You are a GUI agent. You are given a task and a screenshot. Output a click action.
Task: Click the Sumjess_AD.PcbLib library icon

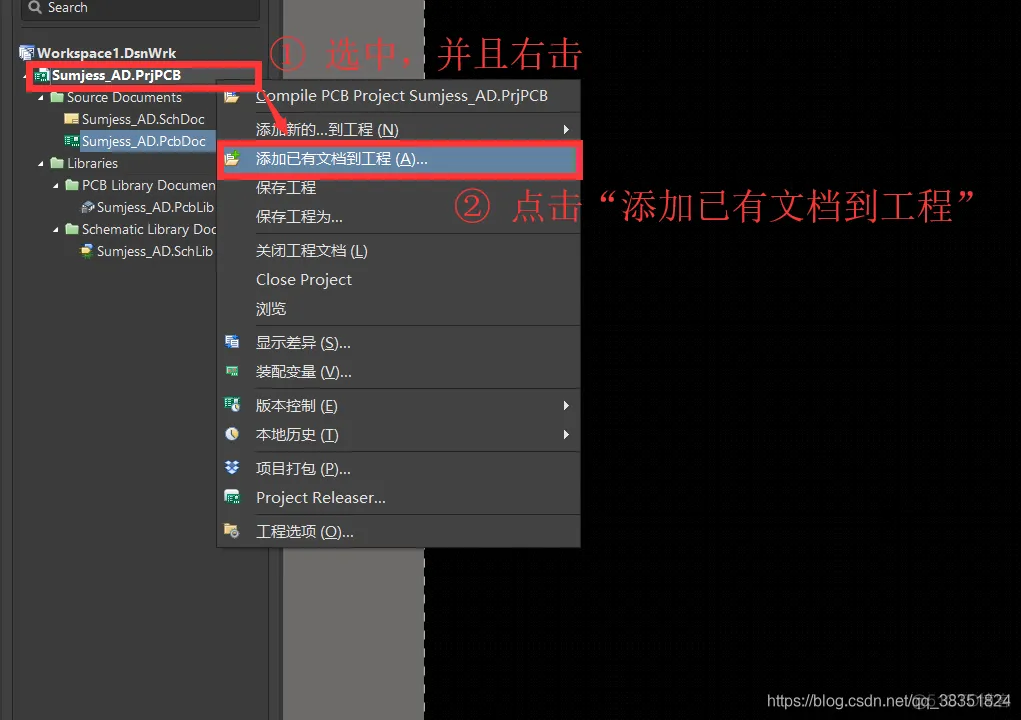pos(87,207)
